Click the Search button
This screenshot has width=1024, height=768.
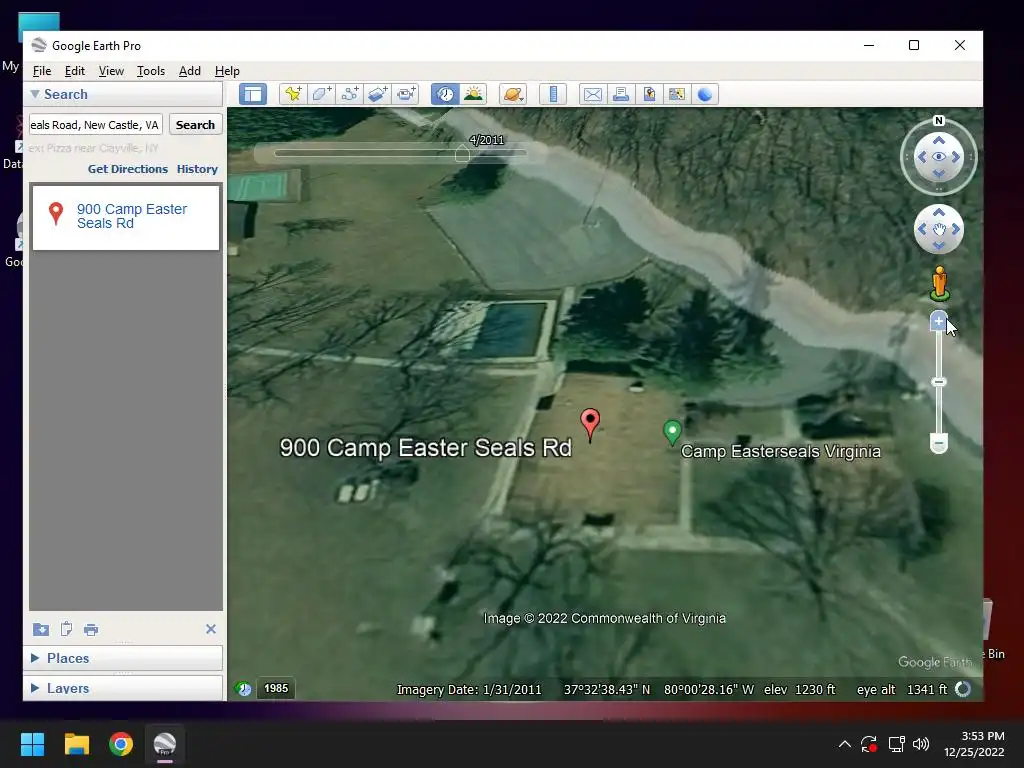point(195,124)
